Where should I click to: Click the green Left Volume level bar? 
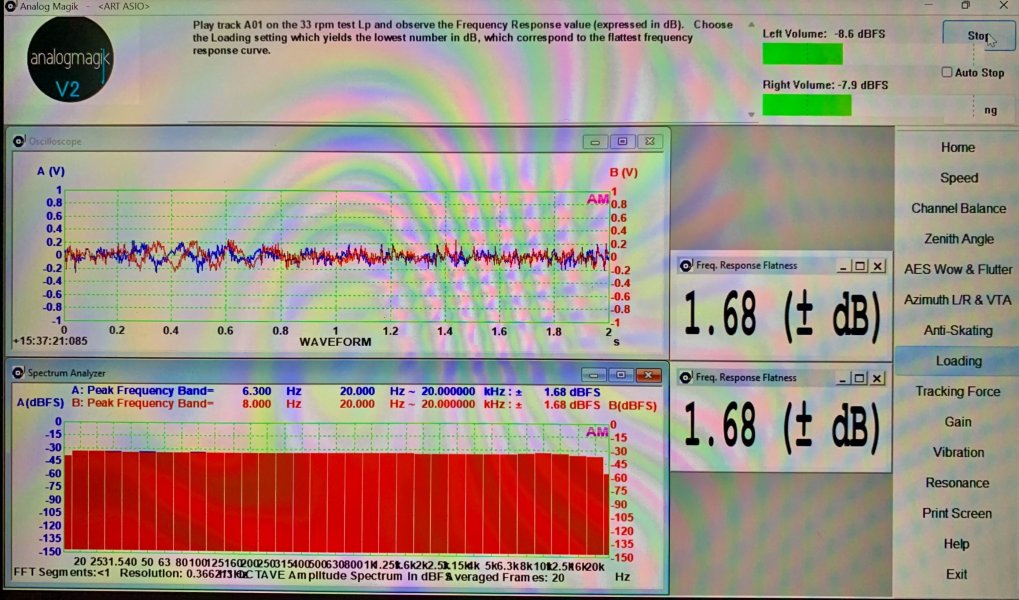coord(802,54)
